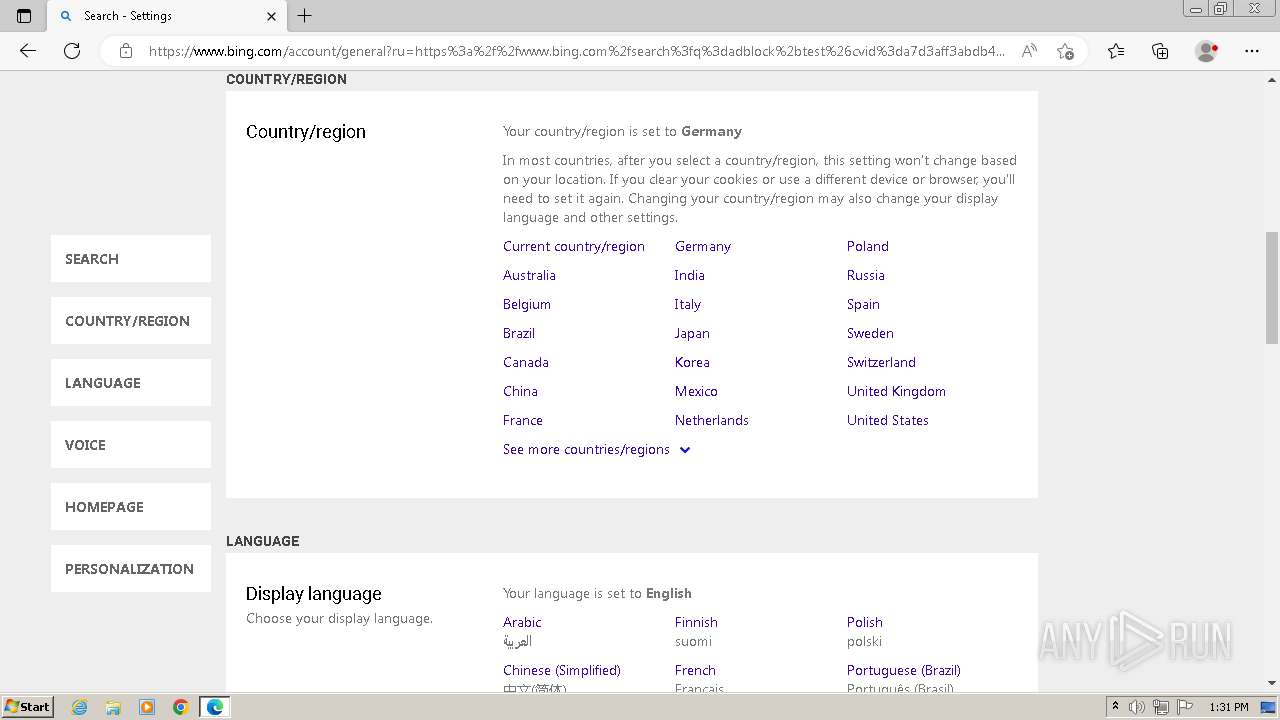Show hidden tray icons arrow
Viewport: 1280px width, 720px height.
click(1115, 706)
